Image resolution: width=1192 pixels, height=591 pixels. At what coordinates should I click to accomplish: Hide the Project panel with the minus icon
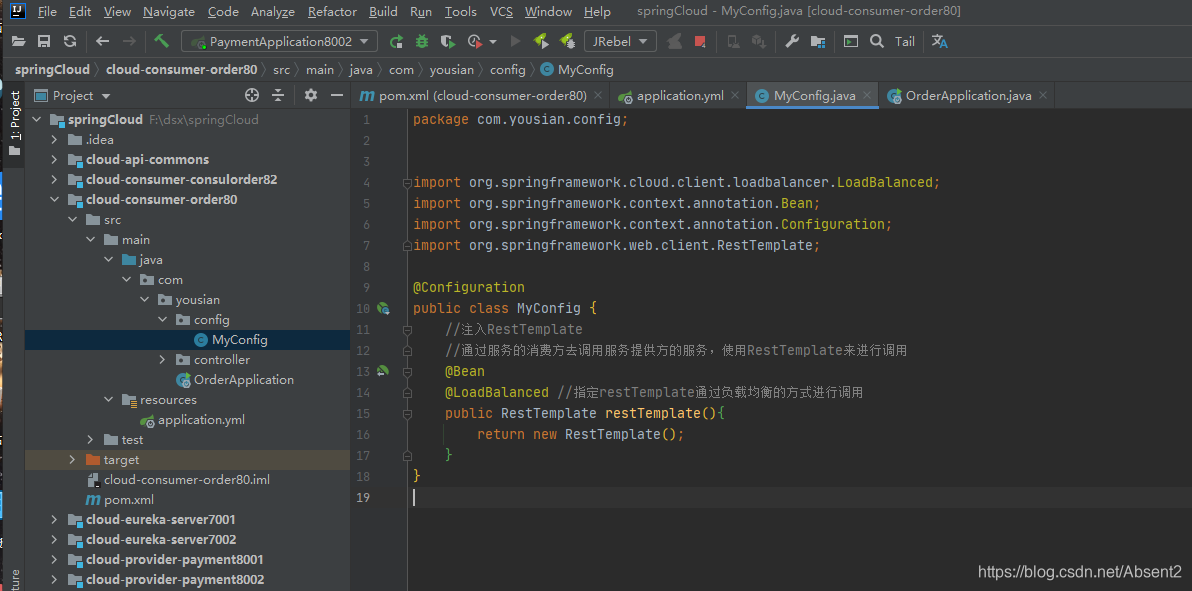pyautogui.click(x=337, y=95)
